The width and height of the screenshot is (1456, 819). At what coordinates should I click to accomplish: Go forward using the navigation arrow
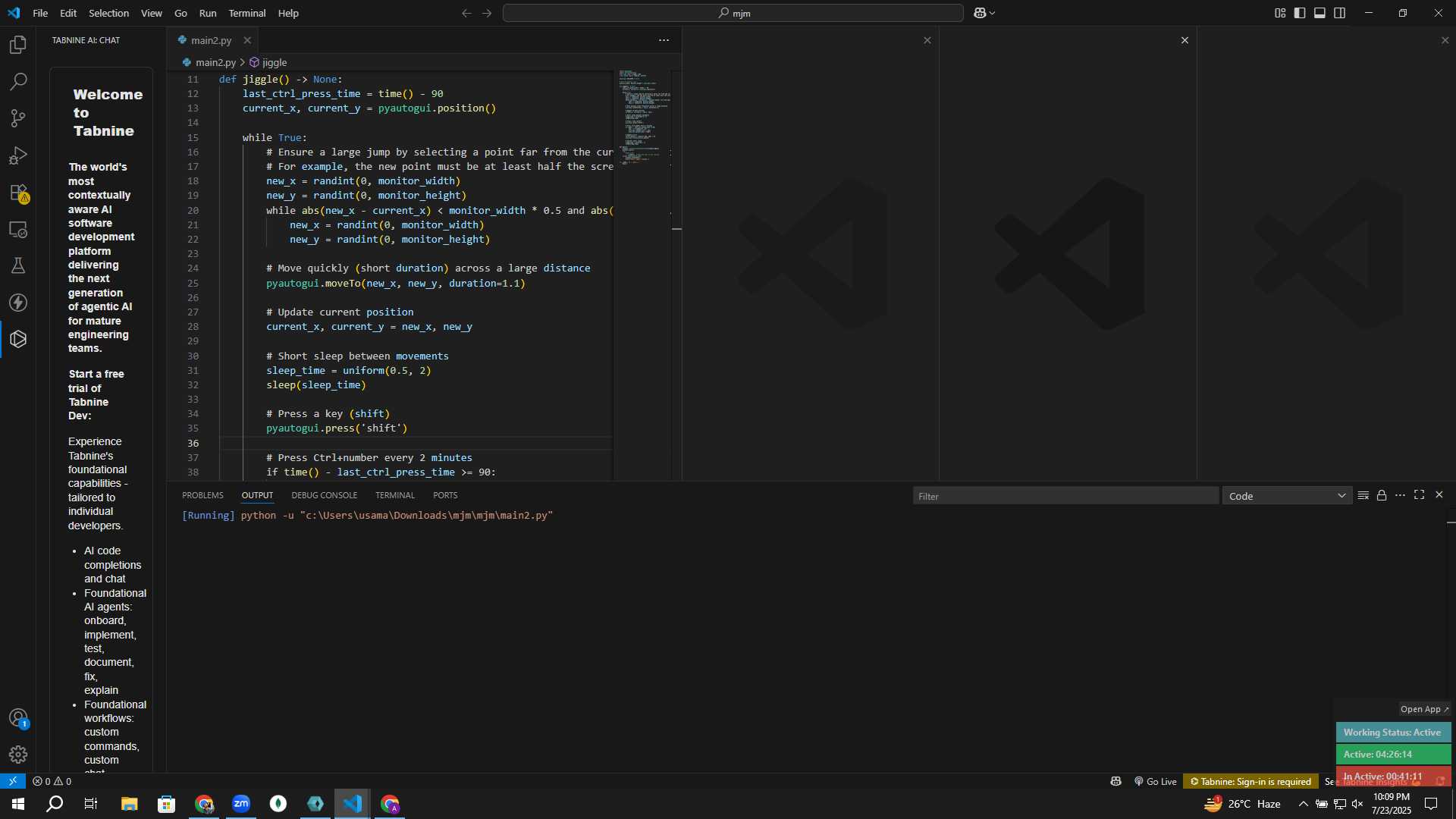487,13
